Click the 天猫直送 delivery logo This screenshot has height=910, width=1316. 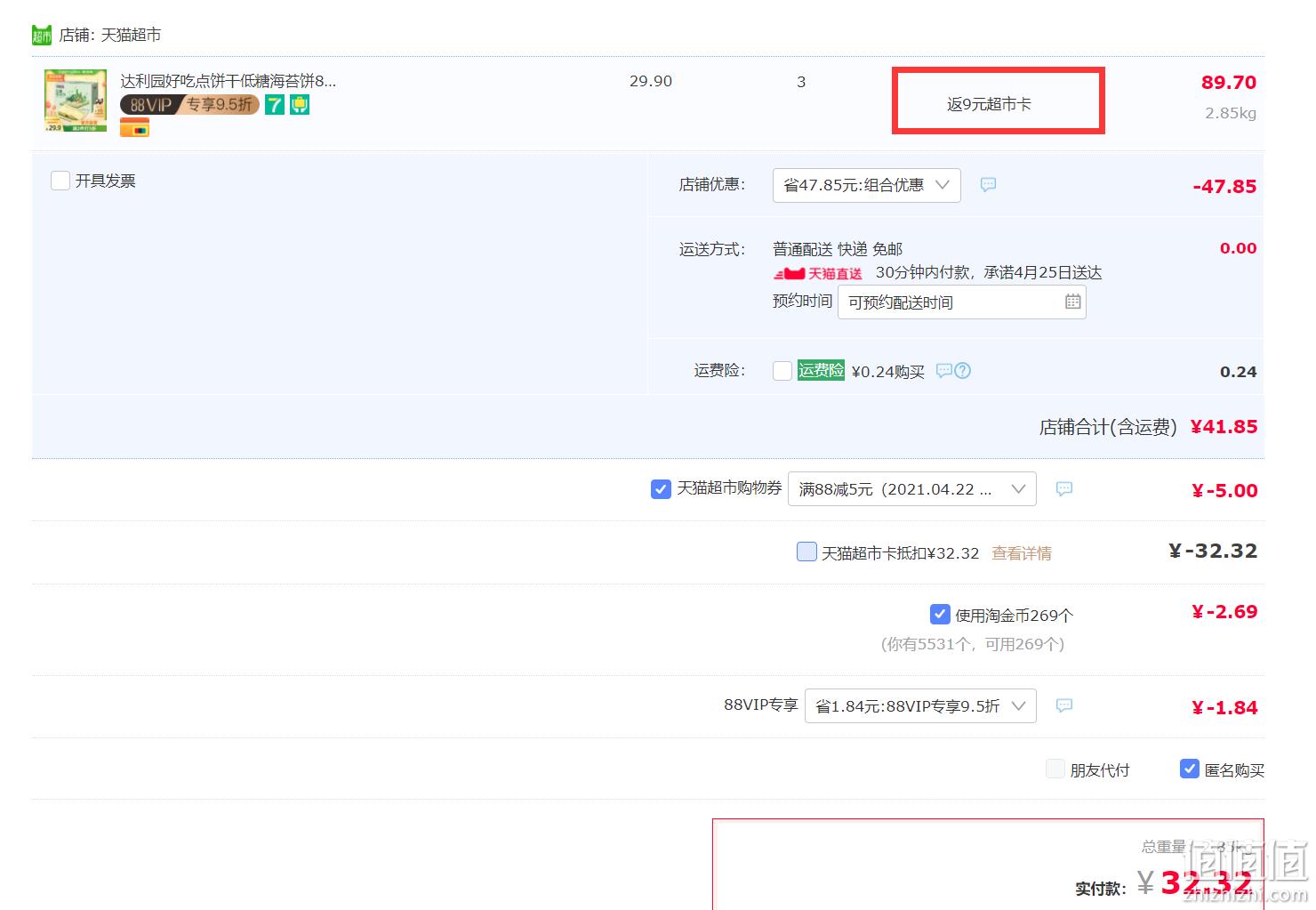coord(818,273)
